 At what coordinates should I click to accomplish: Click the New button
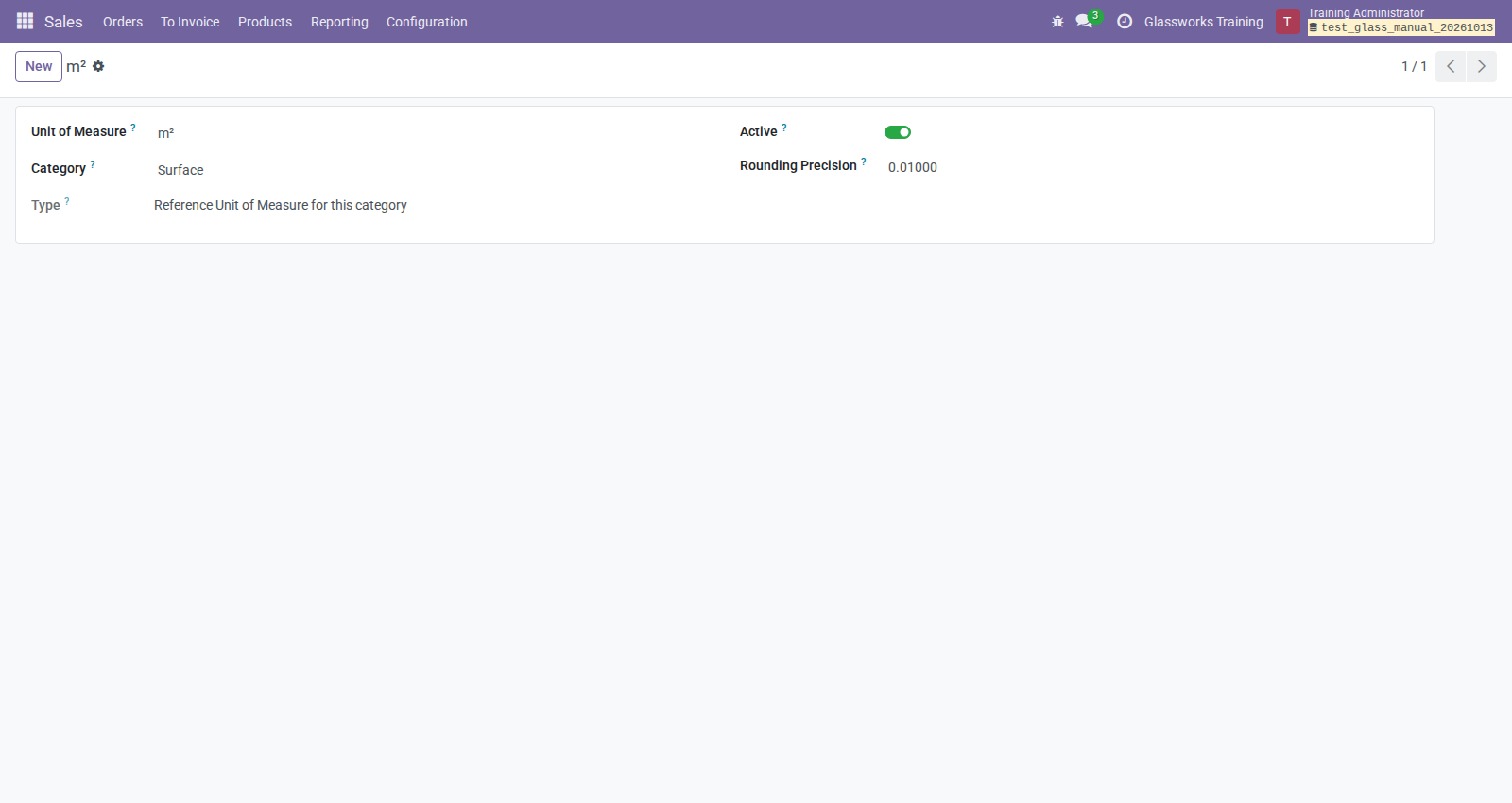coord(39,66)
